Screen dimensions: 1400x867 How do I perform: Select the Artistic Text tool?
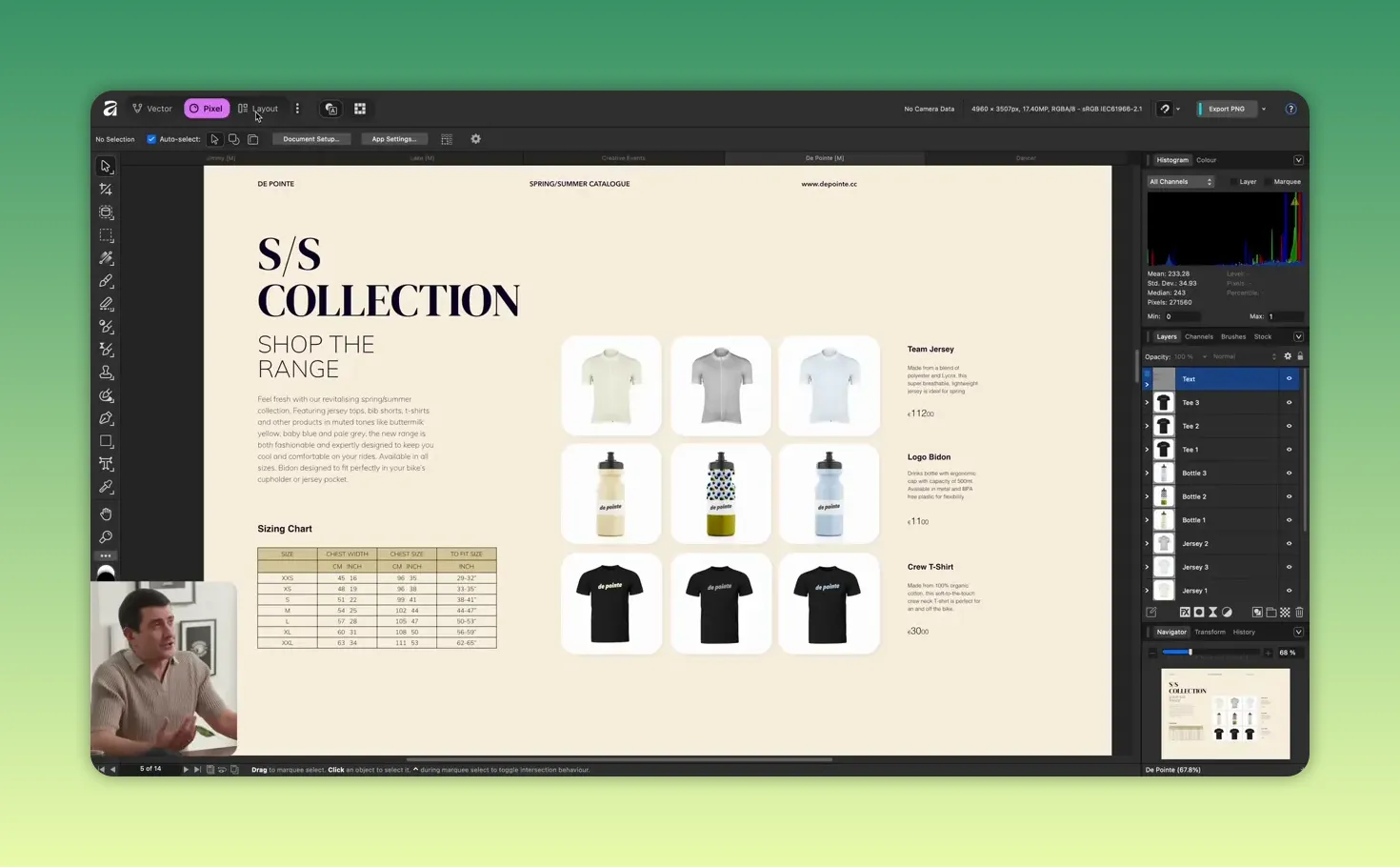[106, 464]
